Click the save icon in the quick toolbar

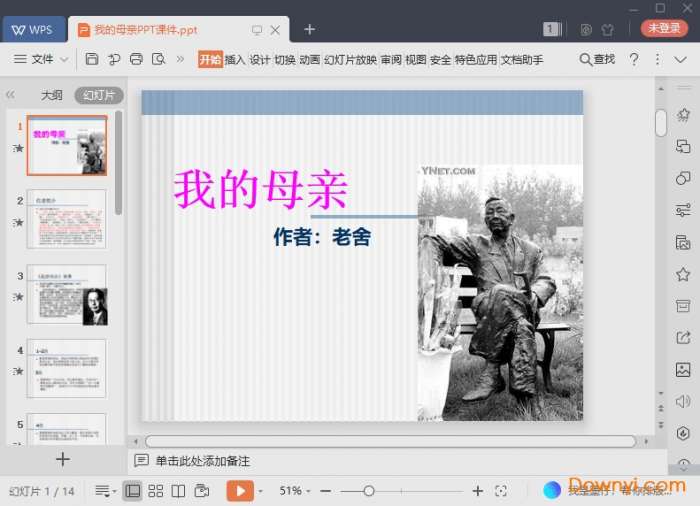pyautogui.click(x=92, y=60)
